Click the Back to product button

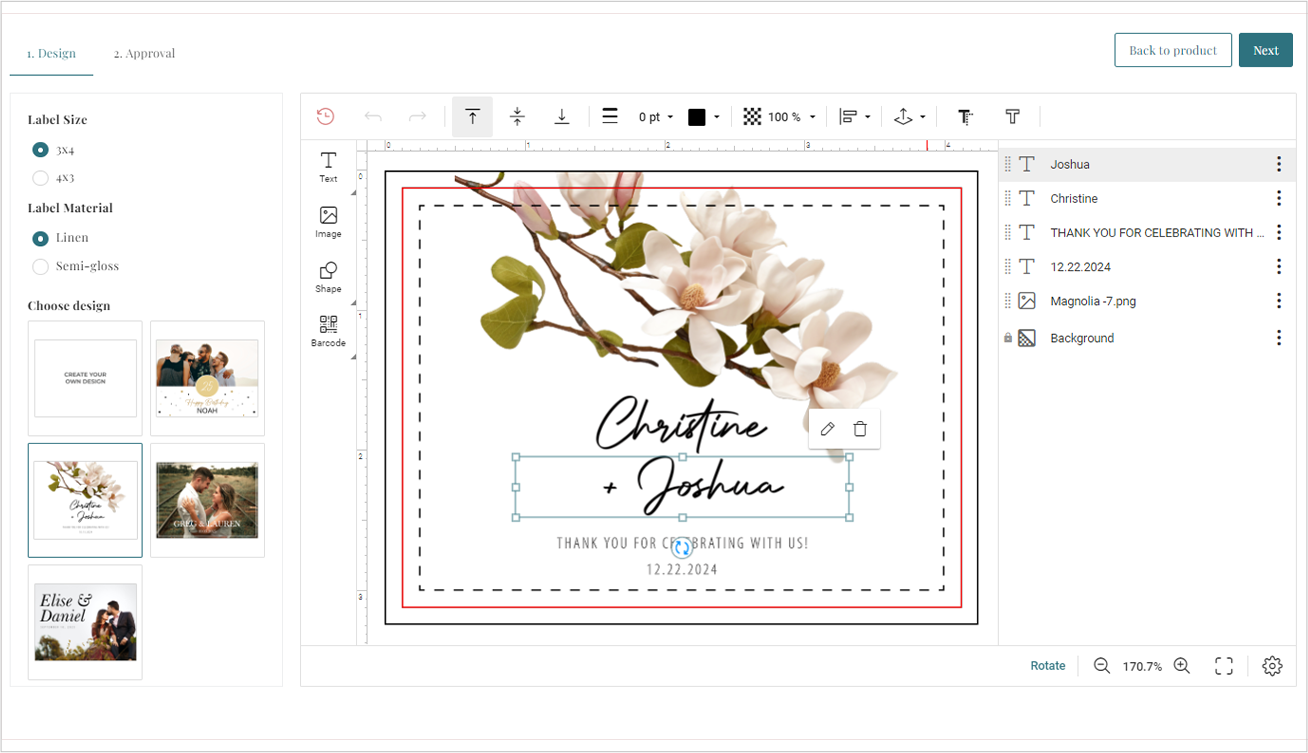click(x=1173, y=50)
